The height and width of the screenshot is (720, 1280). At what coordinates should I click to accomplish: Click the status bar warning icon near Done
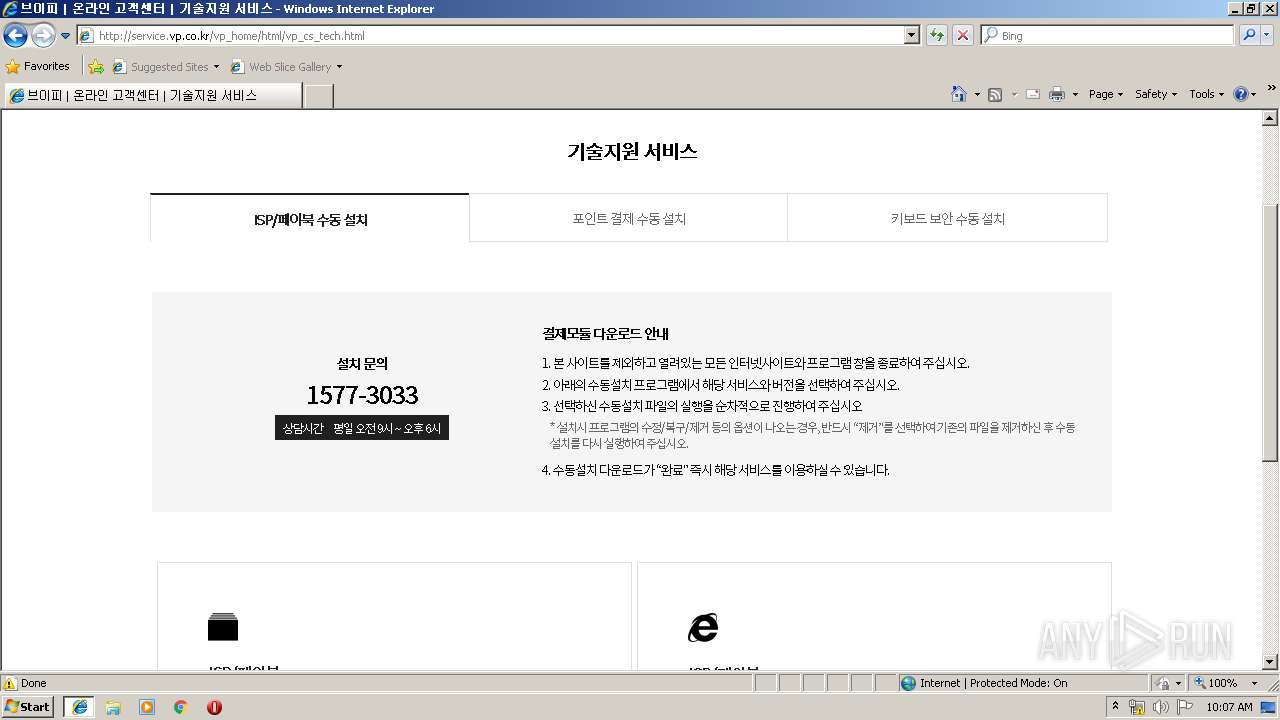tap(10, 683)
